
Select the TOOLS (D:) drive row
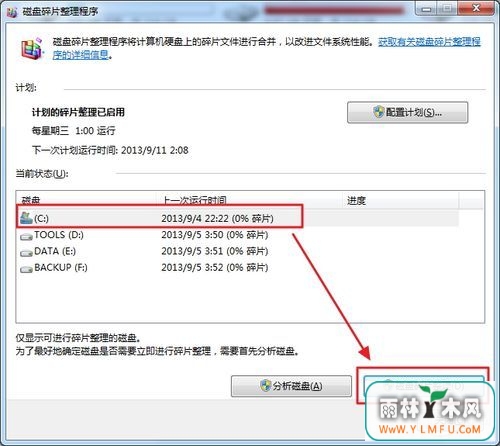pos(238,235)
